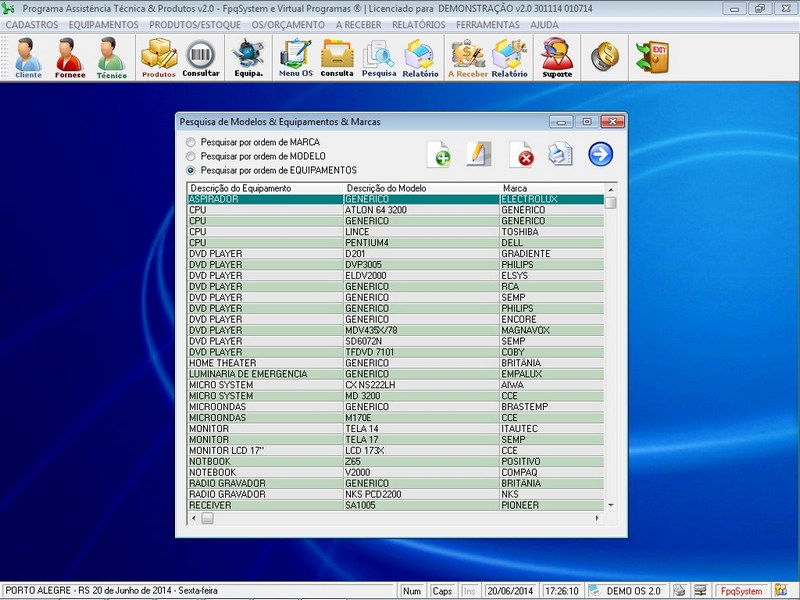The width and height of the screenshot is (800, 600).
Task: Select the CPU ATLON 64 3200 row
Action: click(395, 210)
